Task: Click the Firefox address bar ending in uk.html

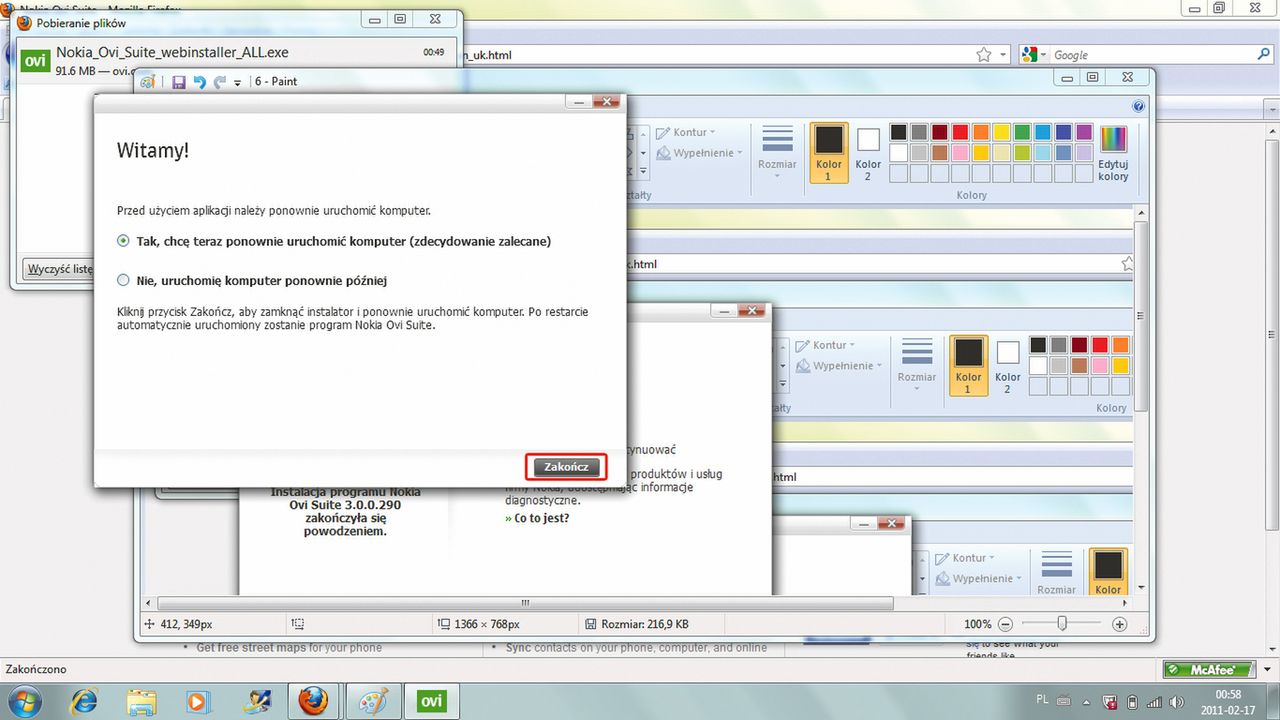Action: click(x=715, y=55)
